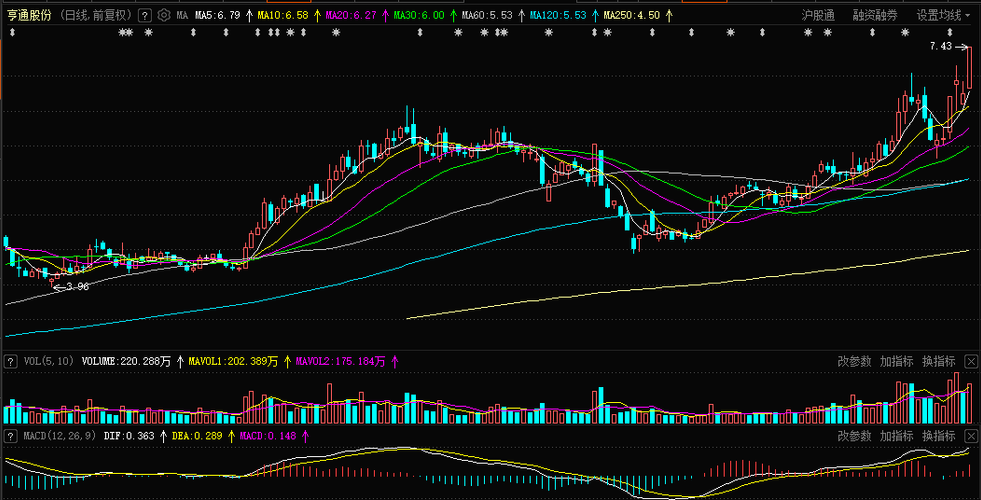The width and height of the screenshot is (981, 500).
Task: Open 换指标 in the VOL panel
Action: click(x=938, y=361)
